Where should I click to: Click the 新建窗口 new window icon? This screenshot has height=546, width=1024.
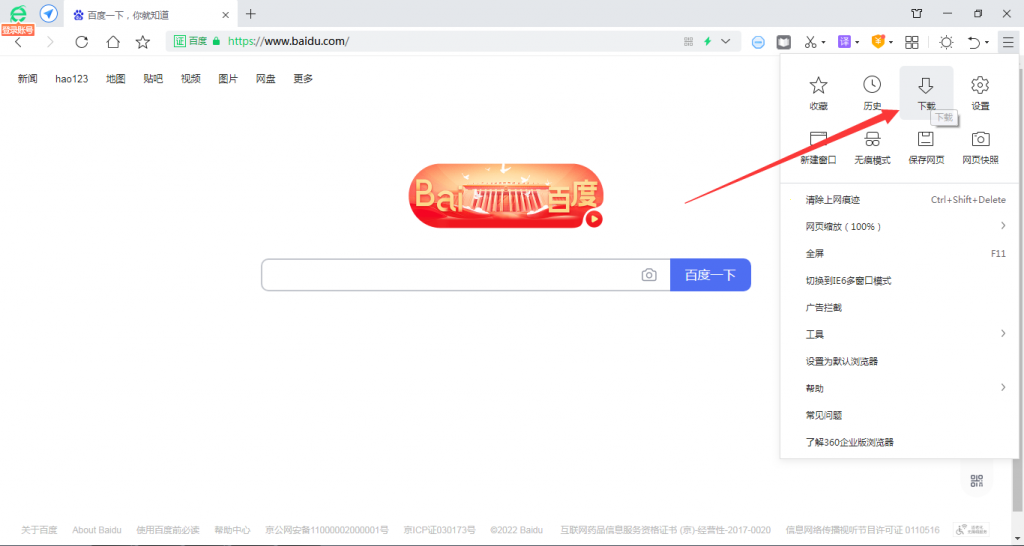point(818,147)
